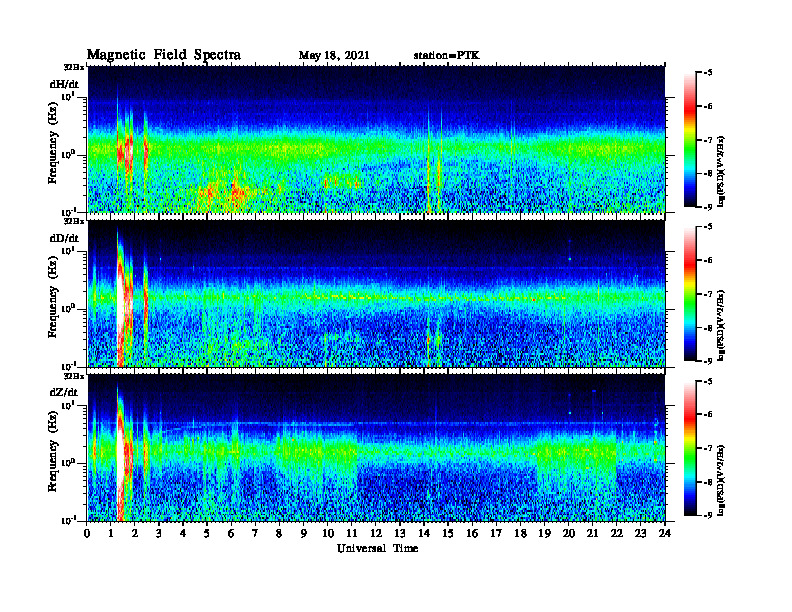Click the 10^0 frequency tick of dD/dt panel
Image resolution: width=792 pixels, height=612 pixels.
[68, 308]
